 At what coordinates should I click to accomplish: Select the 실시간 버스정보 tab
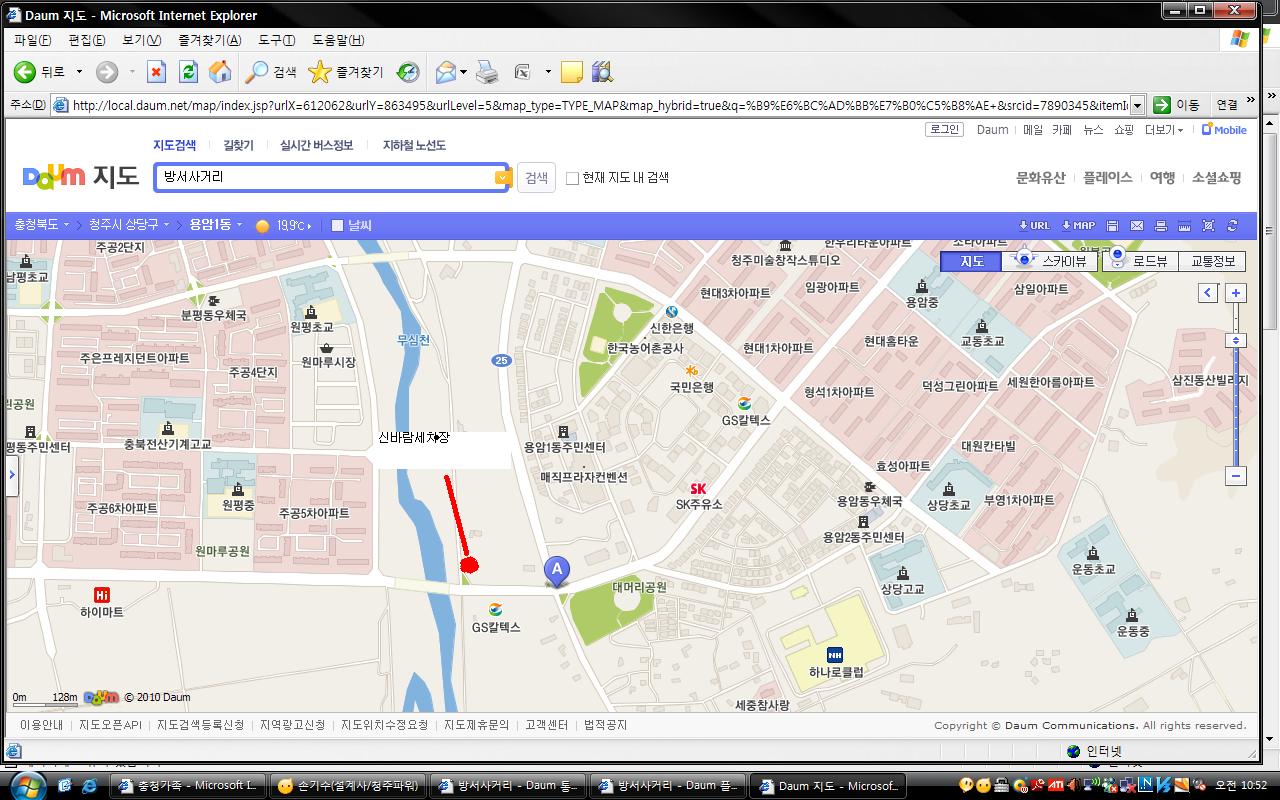316,146
